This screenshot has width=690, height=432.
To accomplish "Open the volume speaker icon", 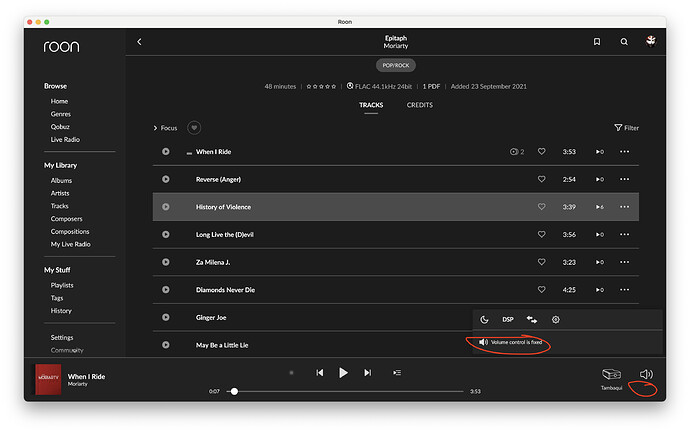I will click(x=646, y=374).
